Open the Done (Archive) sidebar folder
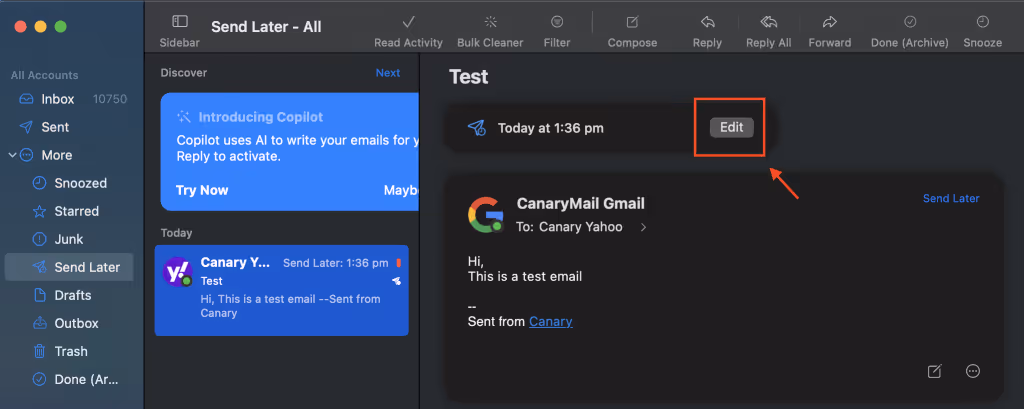1024x409 pixels. pyautogui.click(x=69, y=380)
